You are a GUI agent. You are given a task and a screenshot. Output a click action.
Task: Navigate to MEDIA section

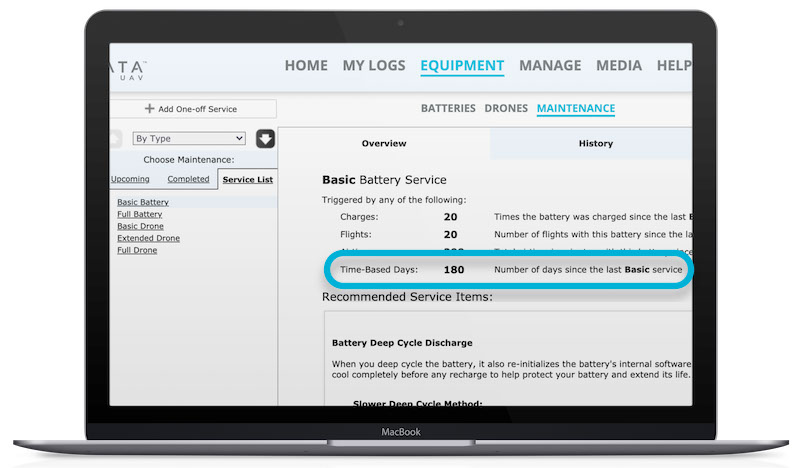click(x=619, y=65)
